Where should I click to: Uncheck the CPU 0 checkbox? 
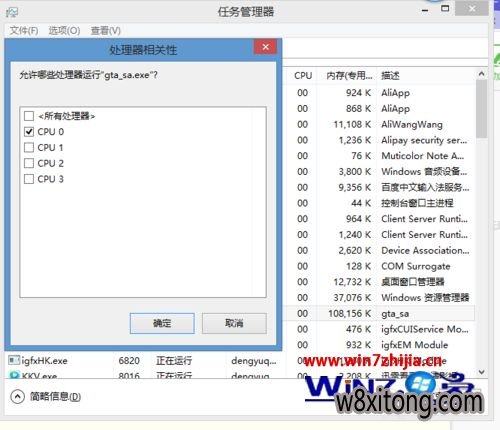[29, 132]
